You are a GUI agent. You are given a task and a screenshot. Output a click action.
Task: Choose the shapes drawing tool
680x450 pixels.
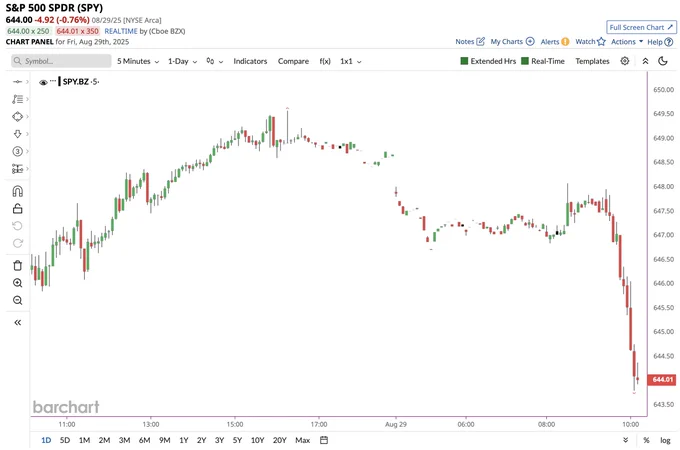17,117
